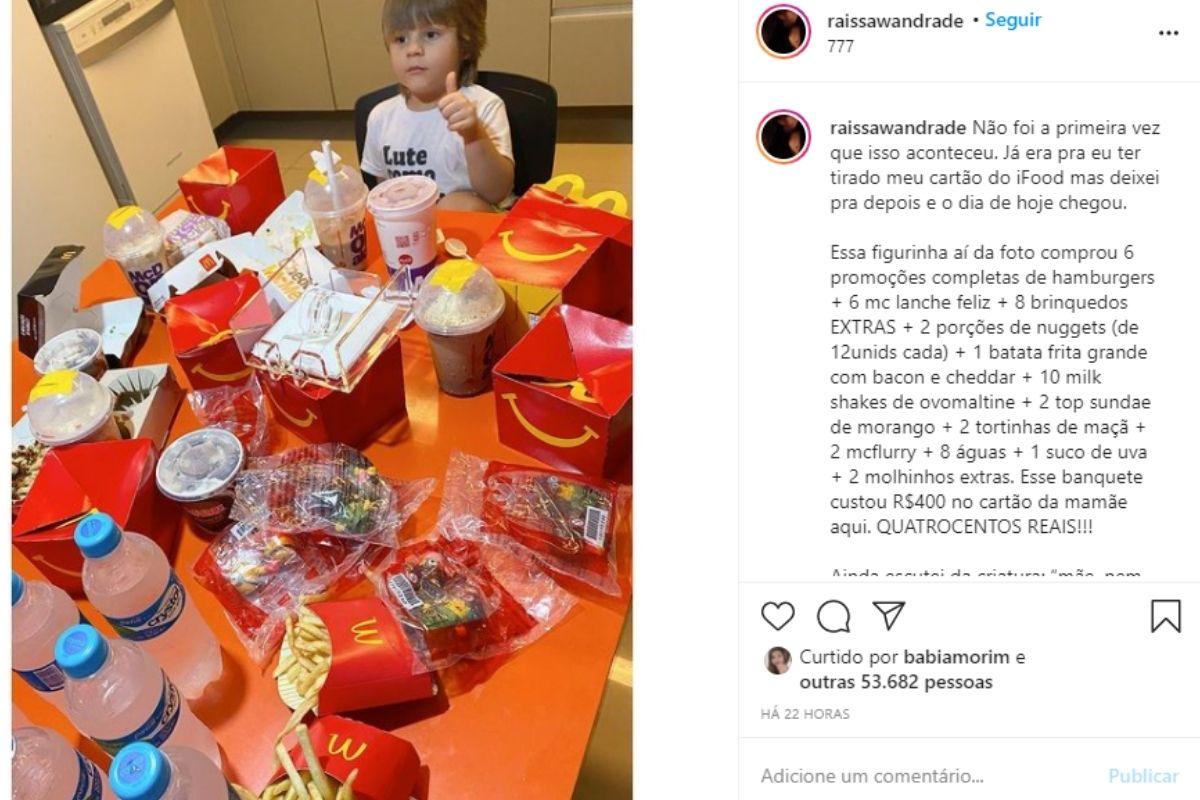This screenshot has height=800, width=1200.
Task: View list of outras 53.682 pessoas
Action: (x=896, y=682)
